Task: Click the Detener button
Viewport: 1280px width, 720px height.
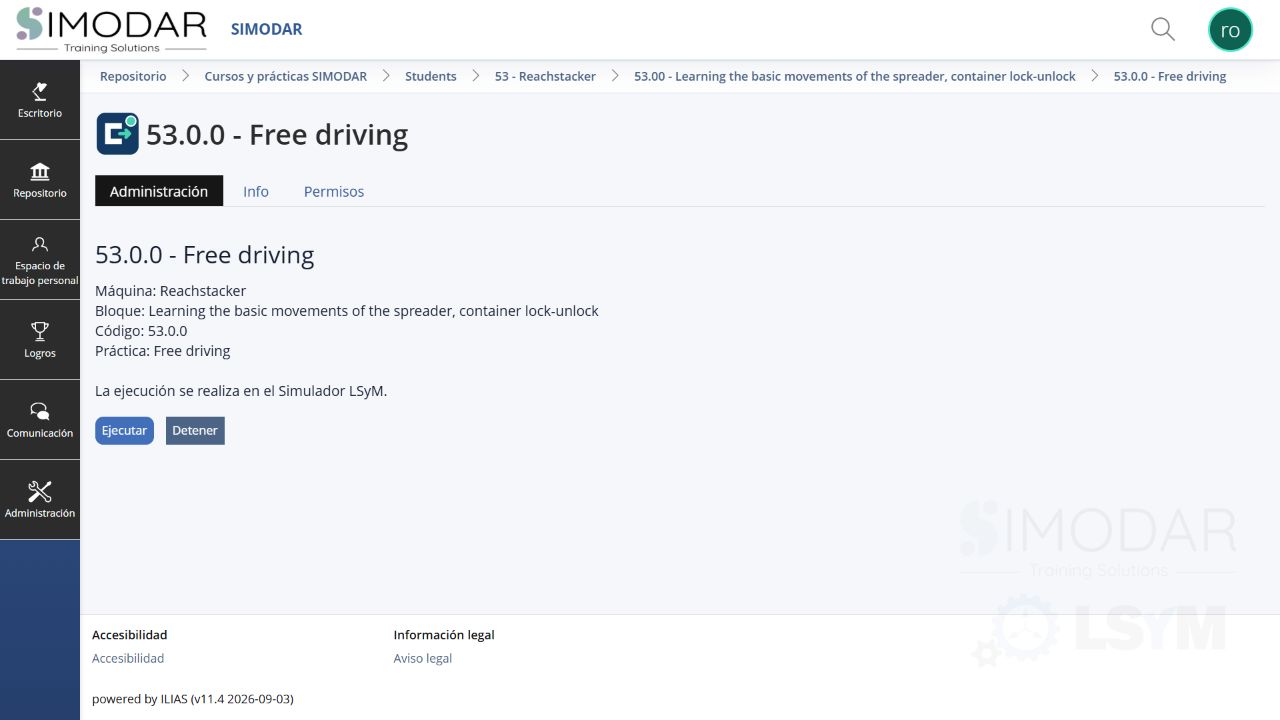Action: [195, 430]
